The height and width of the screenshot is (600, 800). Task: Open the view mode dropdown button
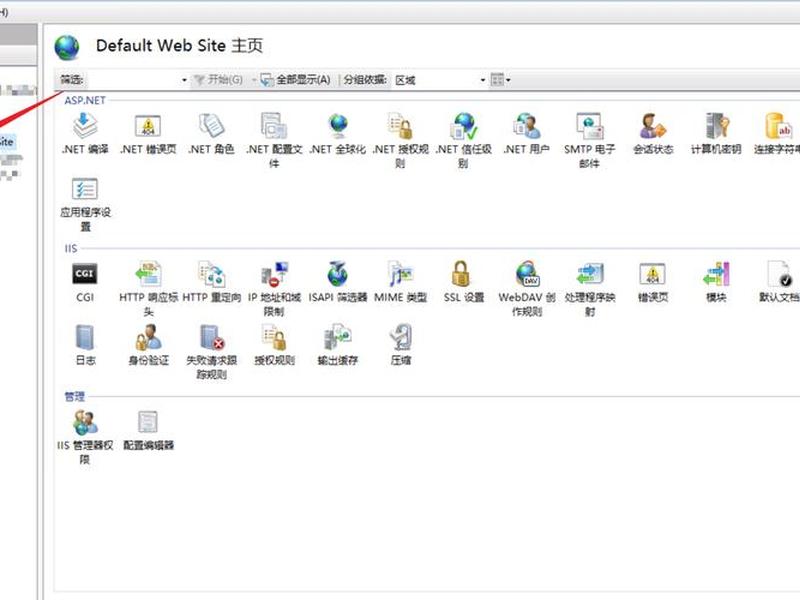[500, 80]
